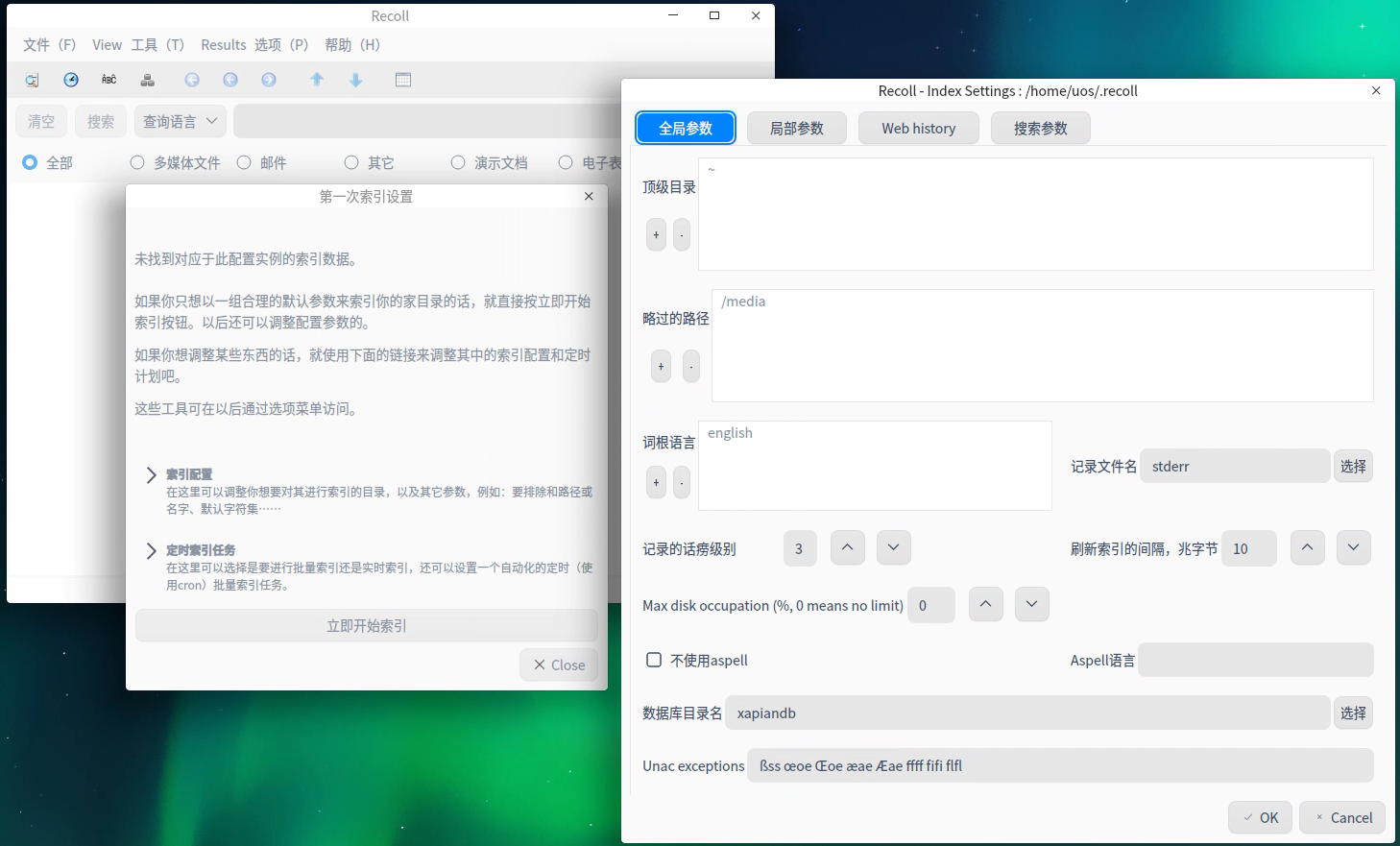This screenshot has height=846, width=1400.
Task: Go to first results page icon
Action: [192, 80]
